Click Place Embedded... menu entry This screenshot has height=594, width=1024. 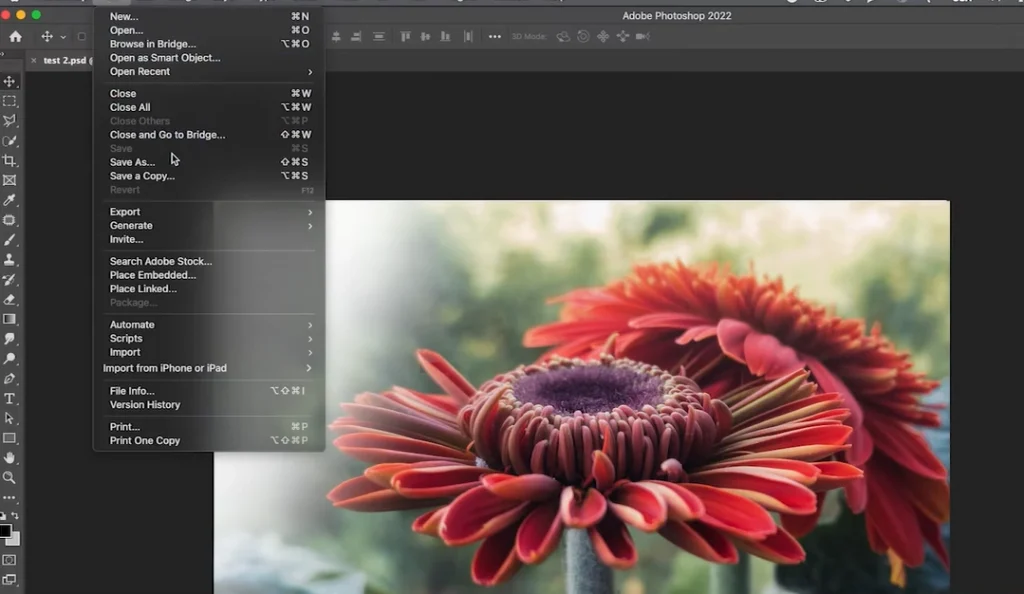153,275
